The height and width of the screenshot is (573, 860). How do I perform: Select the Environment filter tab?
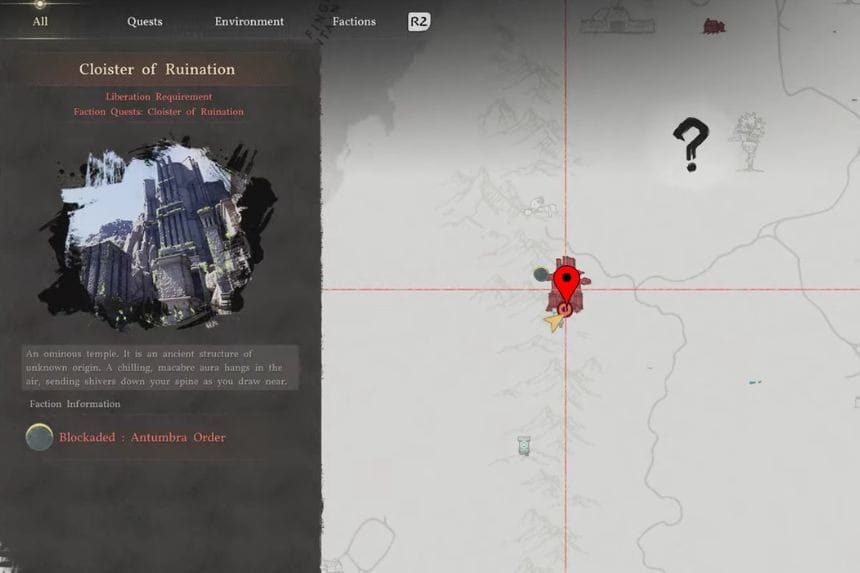click(x=249, y=21)
